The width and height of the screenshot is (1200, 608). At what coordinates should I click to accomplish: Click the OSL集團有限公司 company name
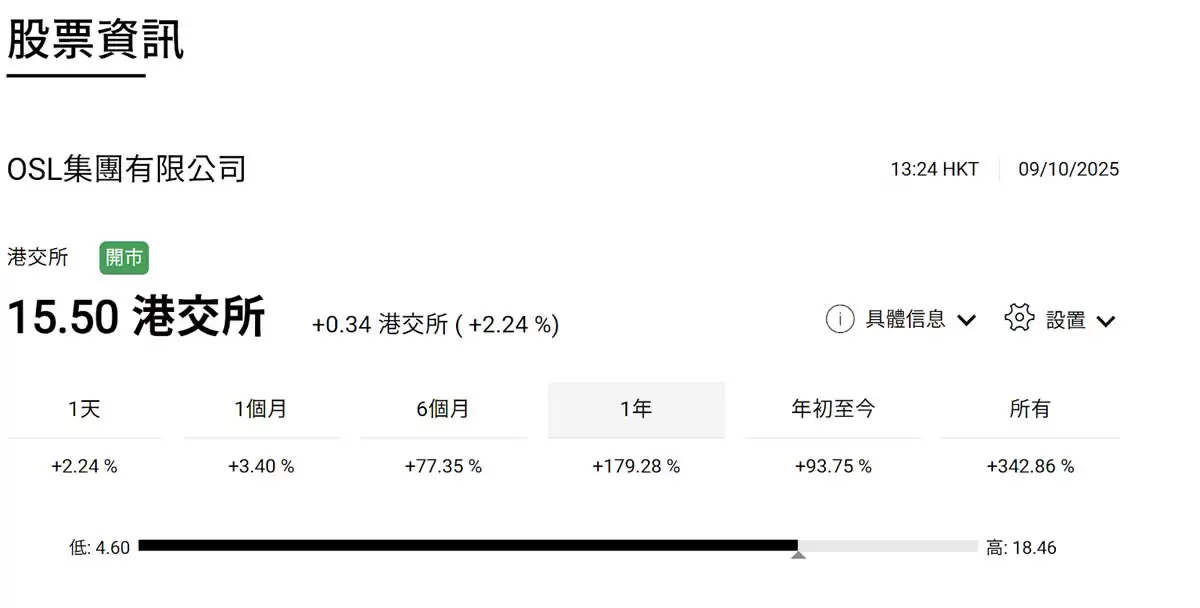[126, 169]
